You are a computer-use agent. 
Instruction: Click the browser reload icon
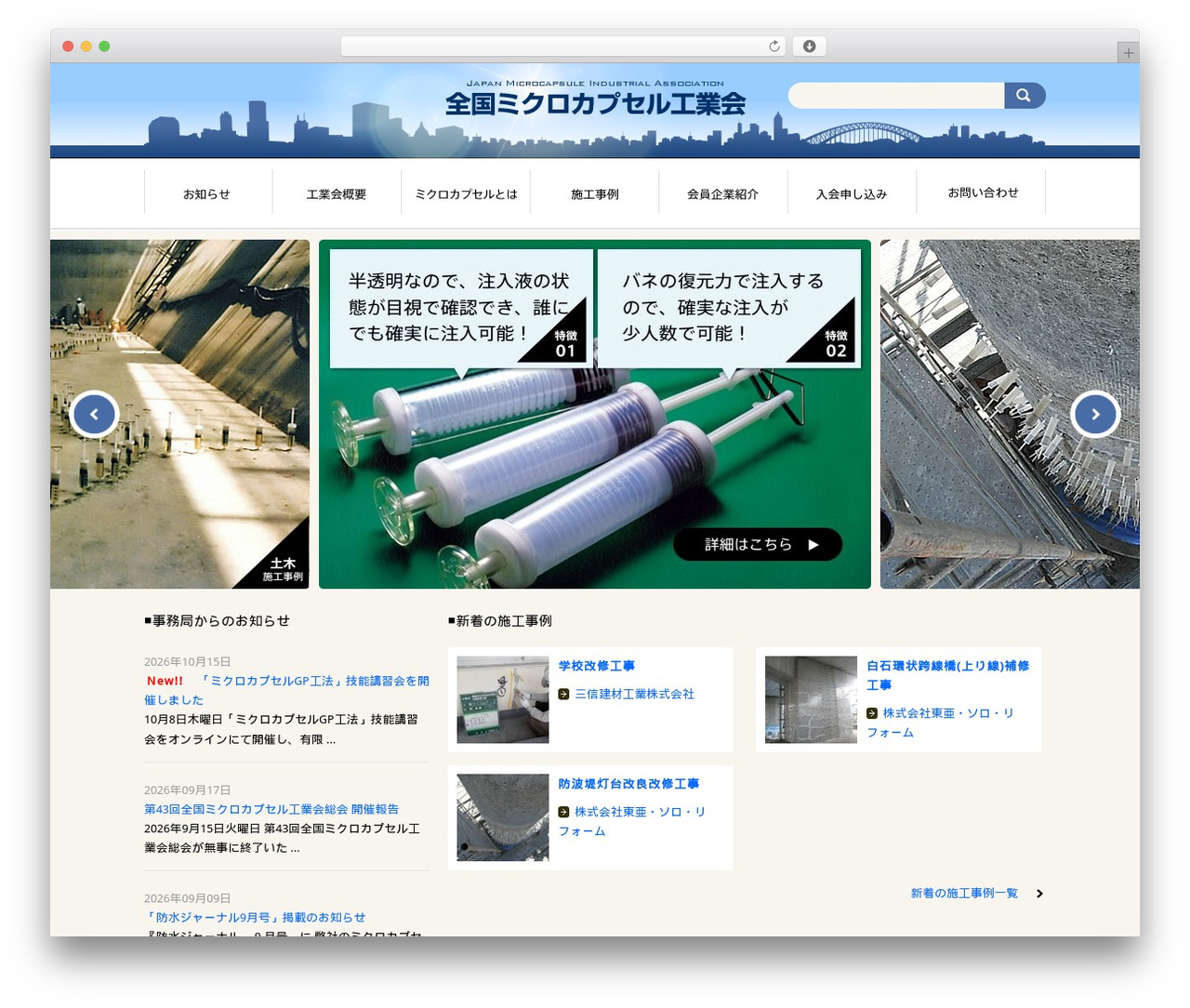pyautogui.click(x=774, y=46)
